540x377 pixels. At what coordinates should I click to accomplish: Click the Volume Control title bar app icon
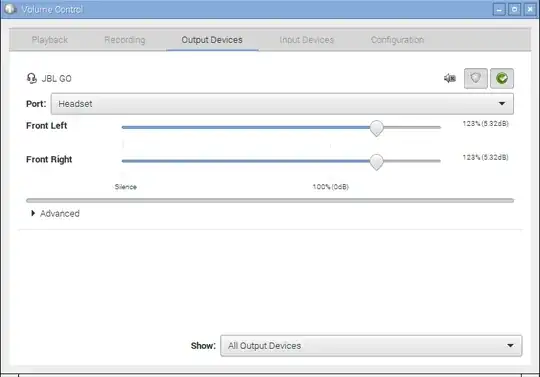click(10, 9)
